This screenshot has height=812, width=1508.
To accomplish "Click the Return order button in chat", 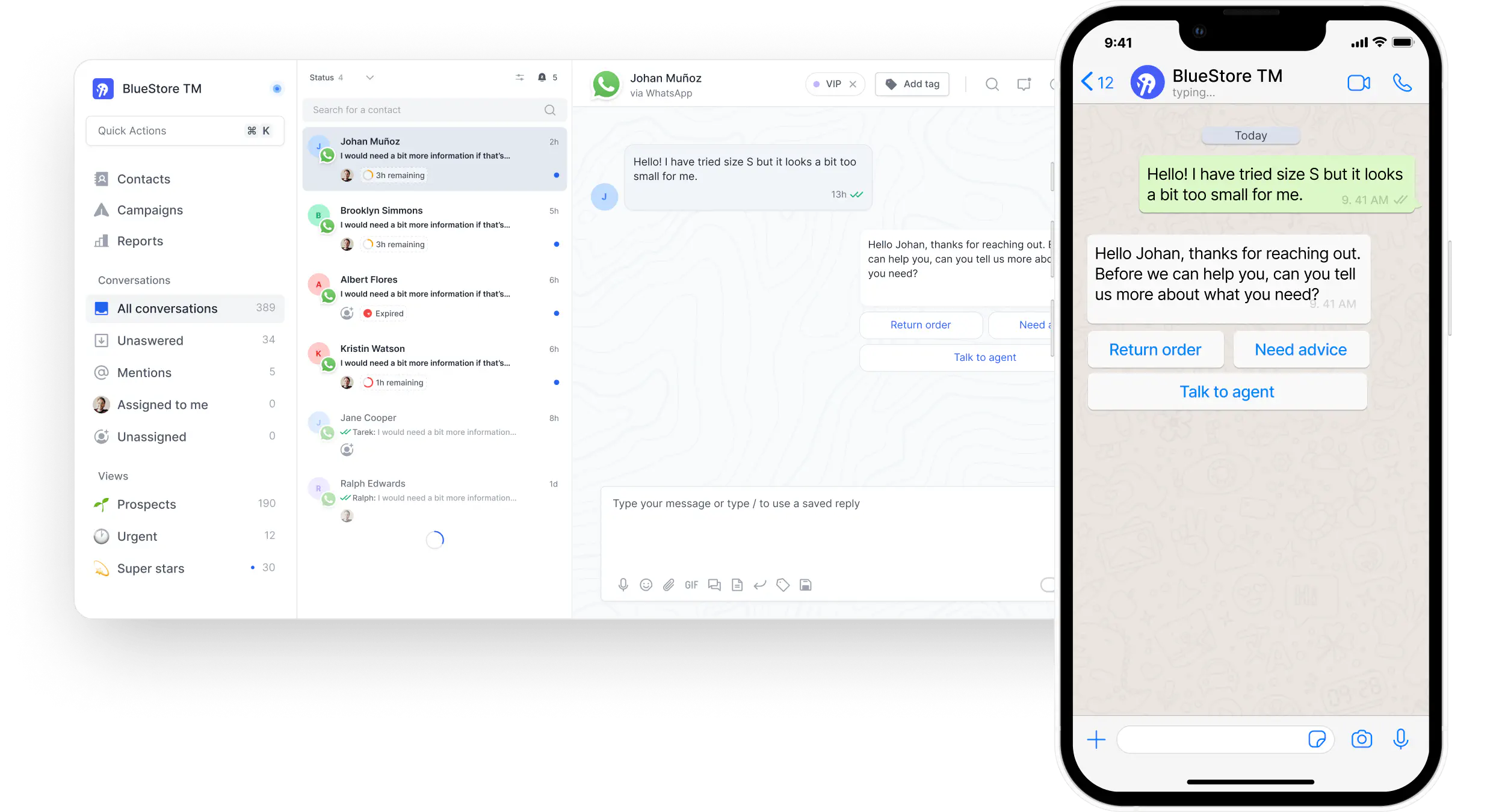I will [919, 324].
